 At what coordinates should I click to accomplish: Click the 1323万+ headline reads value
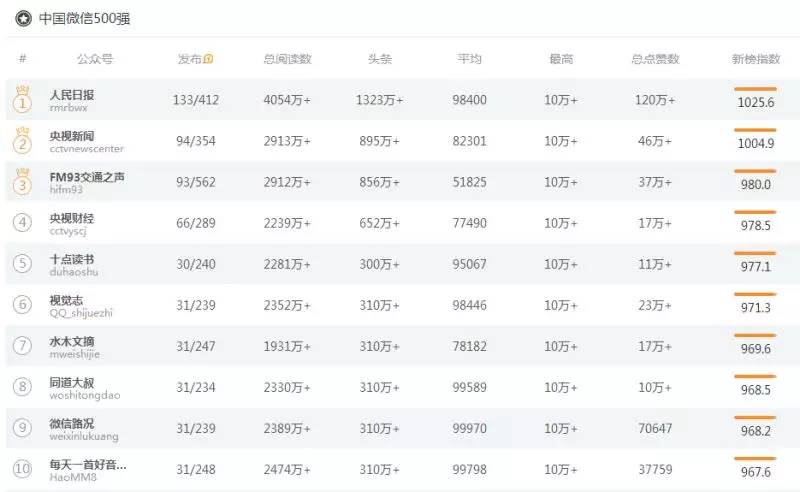tap(379, 100)
